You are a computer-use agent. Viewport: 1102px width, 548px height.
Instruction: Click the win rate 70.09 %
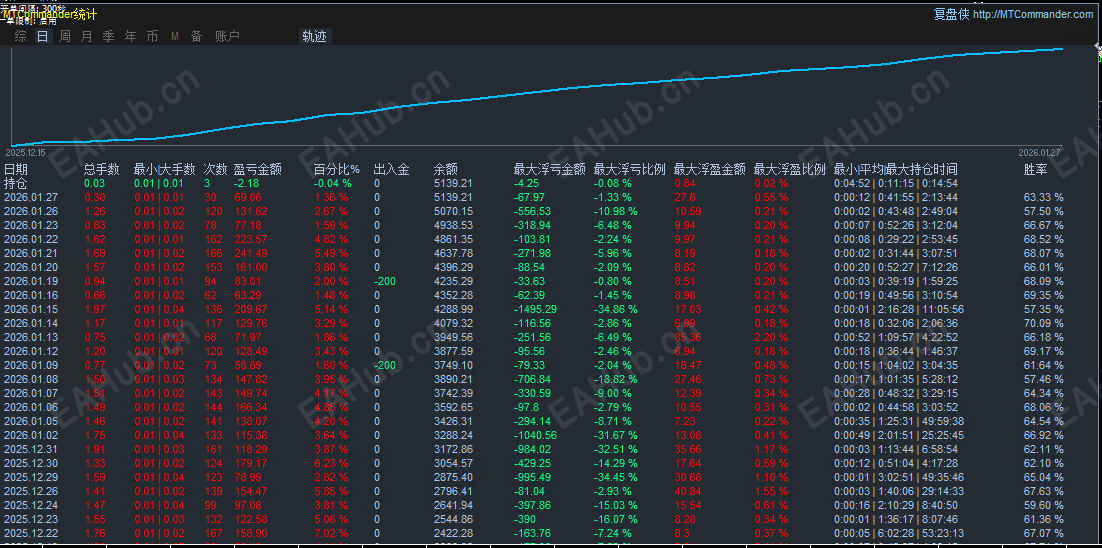(x=1044, y=323)
